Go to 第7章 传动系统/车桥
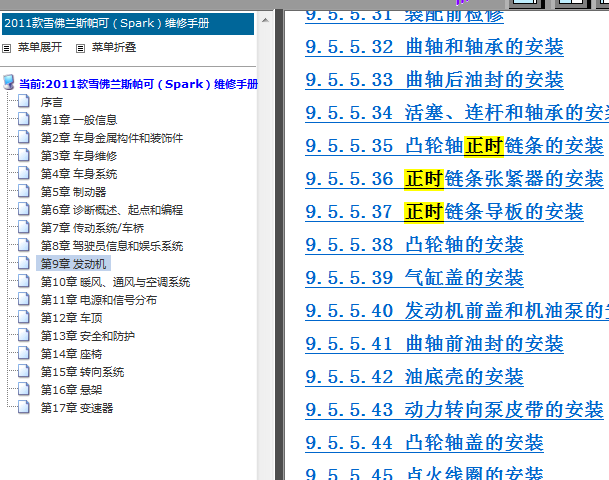This screenshot has width=609, height=480. (x=92, y=228)
